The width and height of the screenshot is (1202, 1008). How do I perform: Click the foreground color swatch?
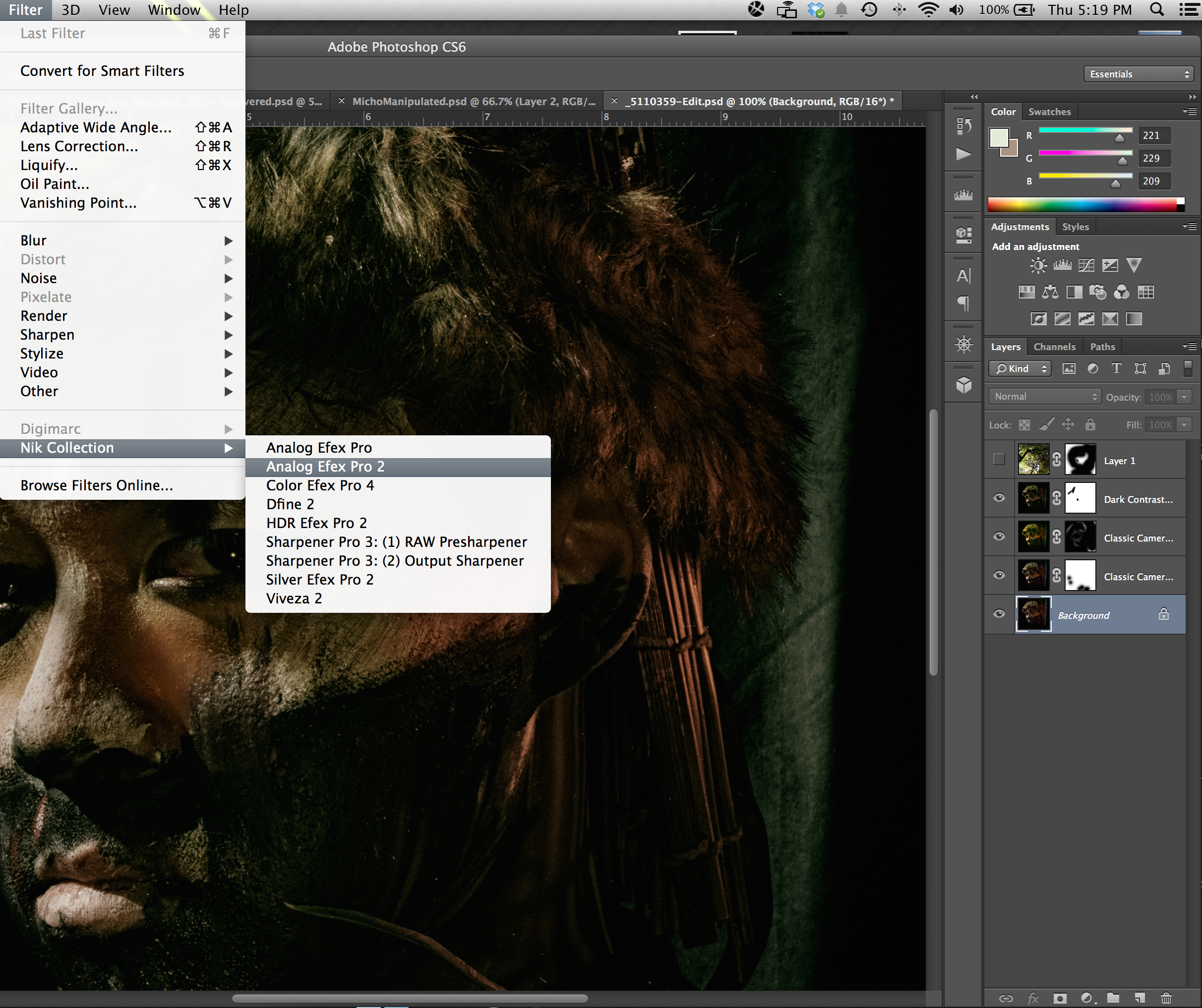[999, 138]
